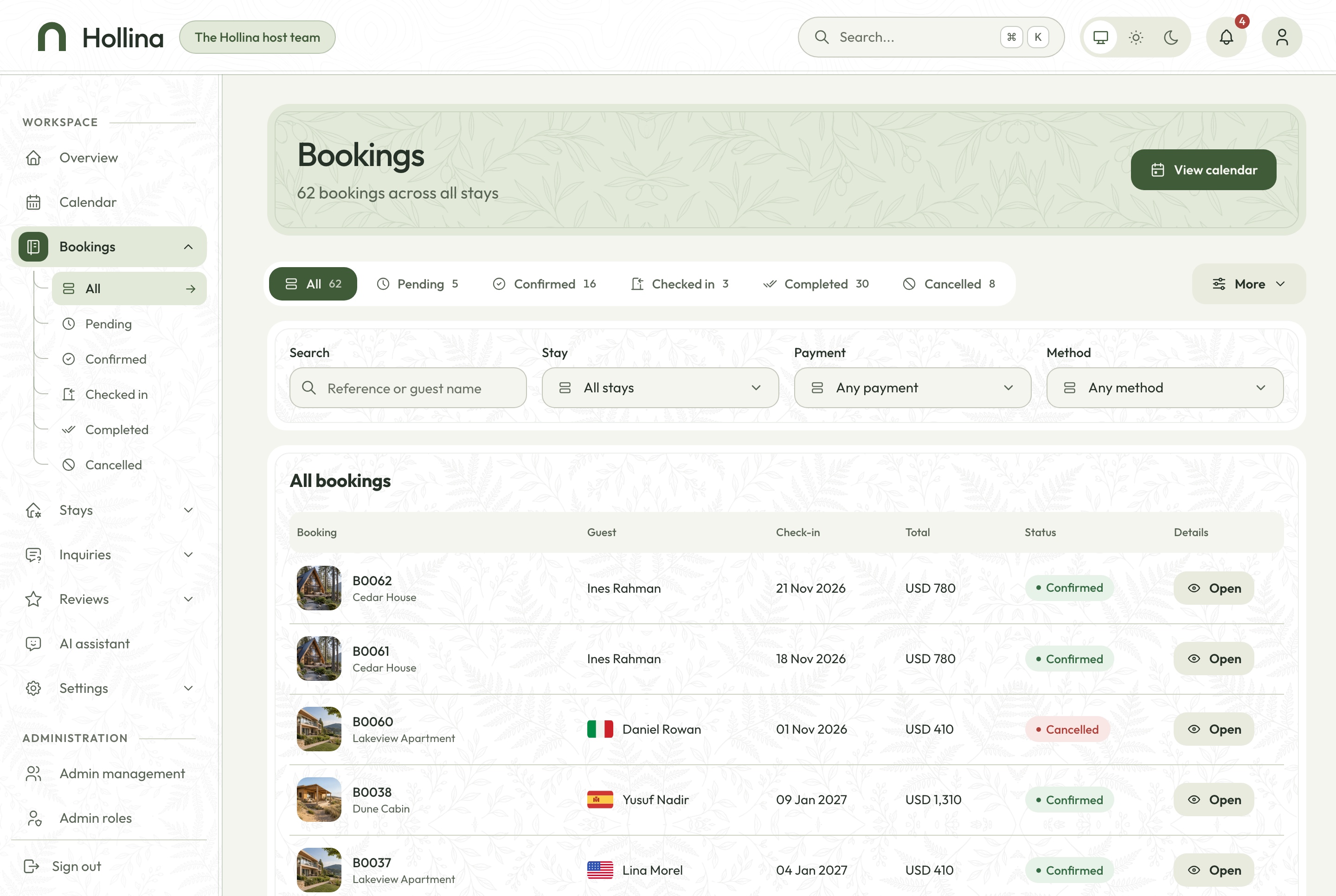This screenshot has width=1336, height=896.
Task: Open the Any method dropdown
Action: 1164,388
